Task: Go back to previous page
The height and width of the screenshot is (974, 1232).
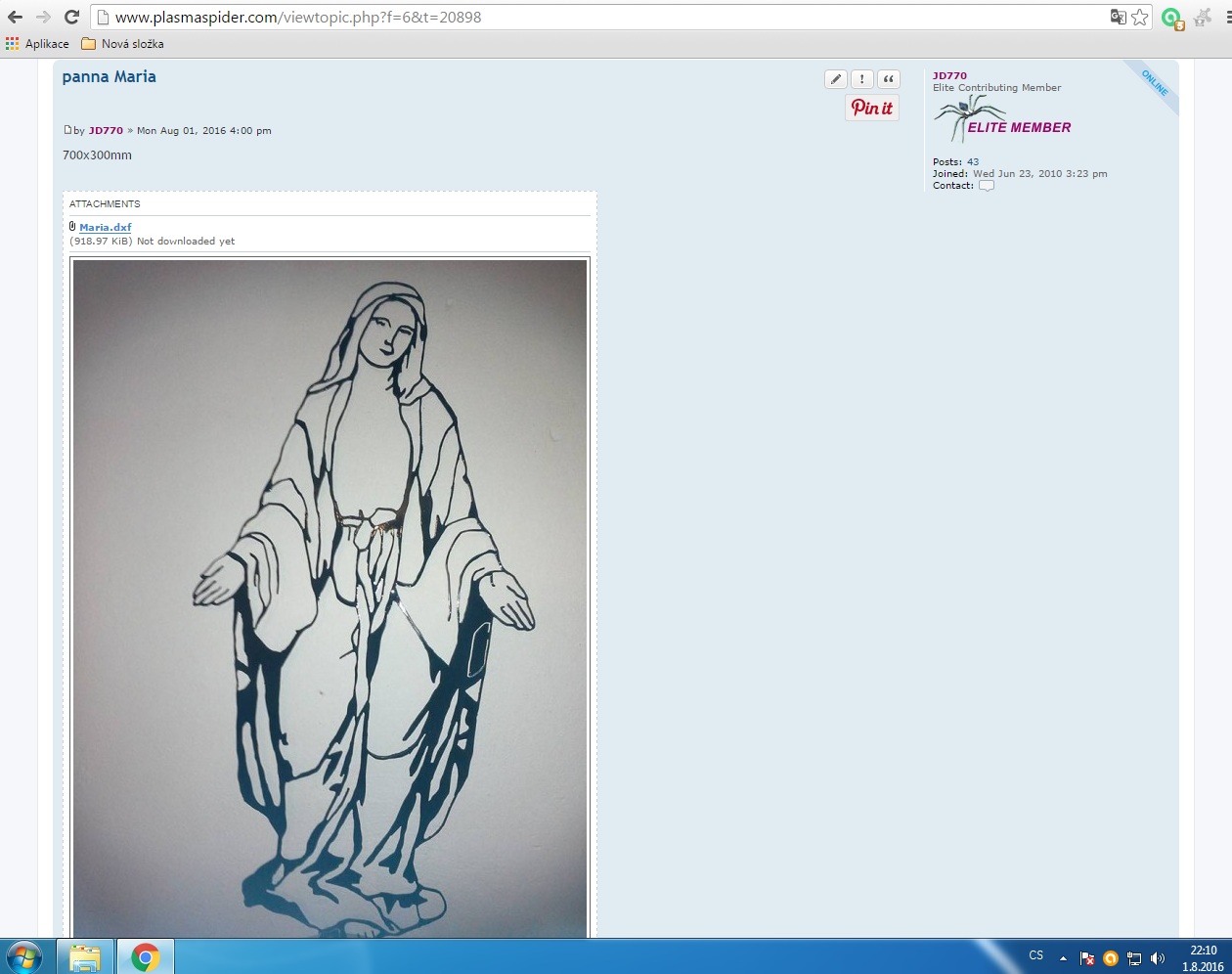Action: pos(15,17)
